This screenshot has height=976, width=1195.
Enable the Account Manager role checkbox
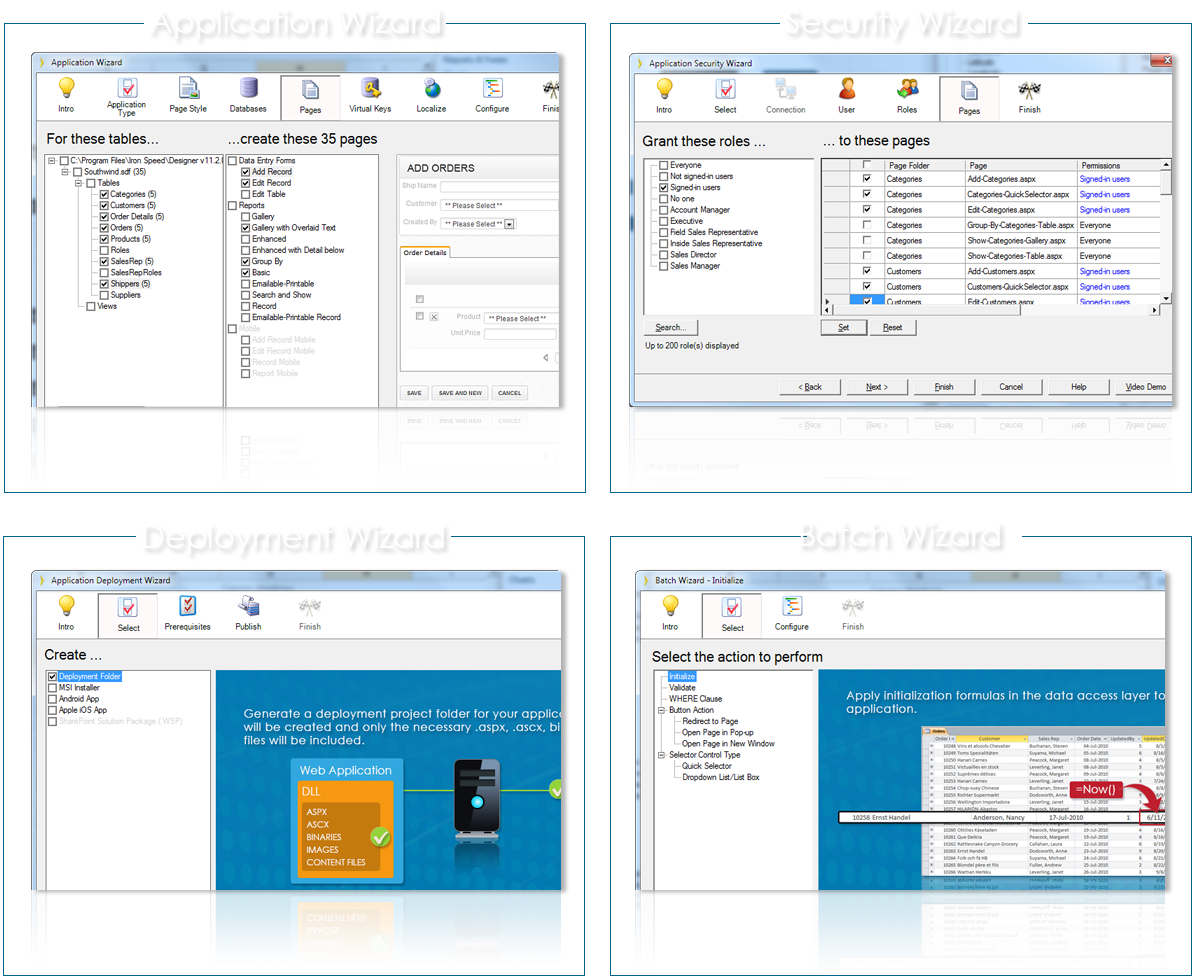pyautogui.click(x=662, y=210)
